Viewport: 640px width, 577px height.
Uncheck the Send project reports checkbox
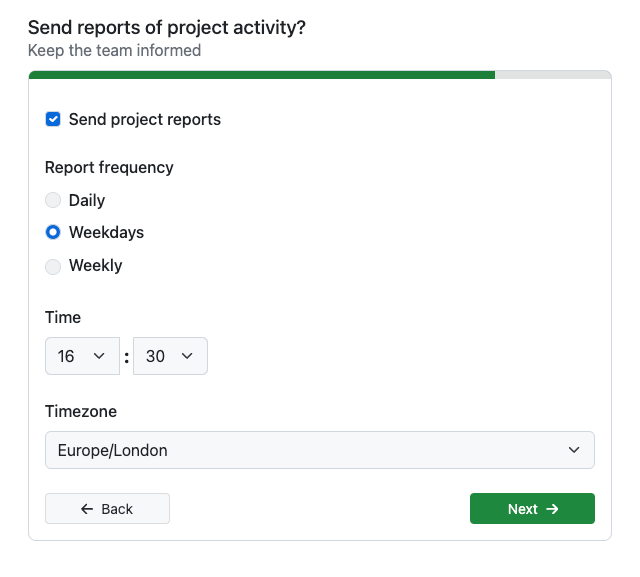click(x=53, y=119)
